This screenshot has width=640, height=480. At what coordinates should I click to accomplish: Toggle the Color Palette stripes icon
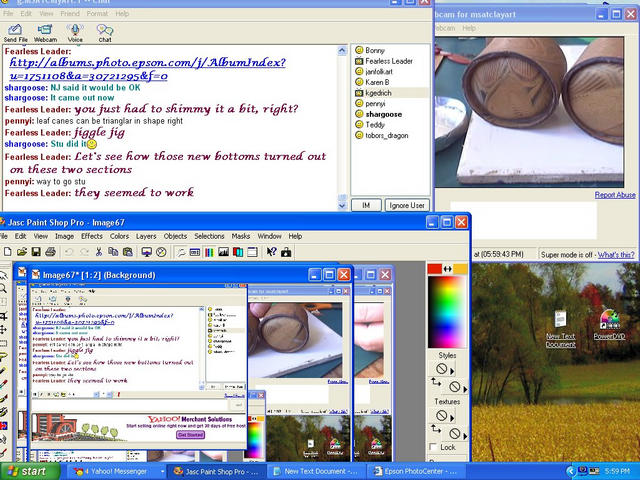pyautogui.click(x=209, y=252)
